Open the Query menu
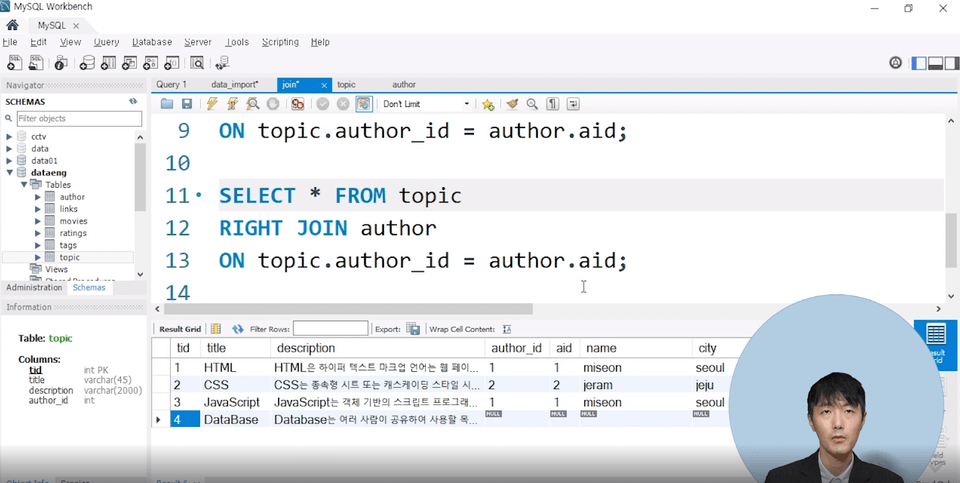 (107, 42)
